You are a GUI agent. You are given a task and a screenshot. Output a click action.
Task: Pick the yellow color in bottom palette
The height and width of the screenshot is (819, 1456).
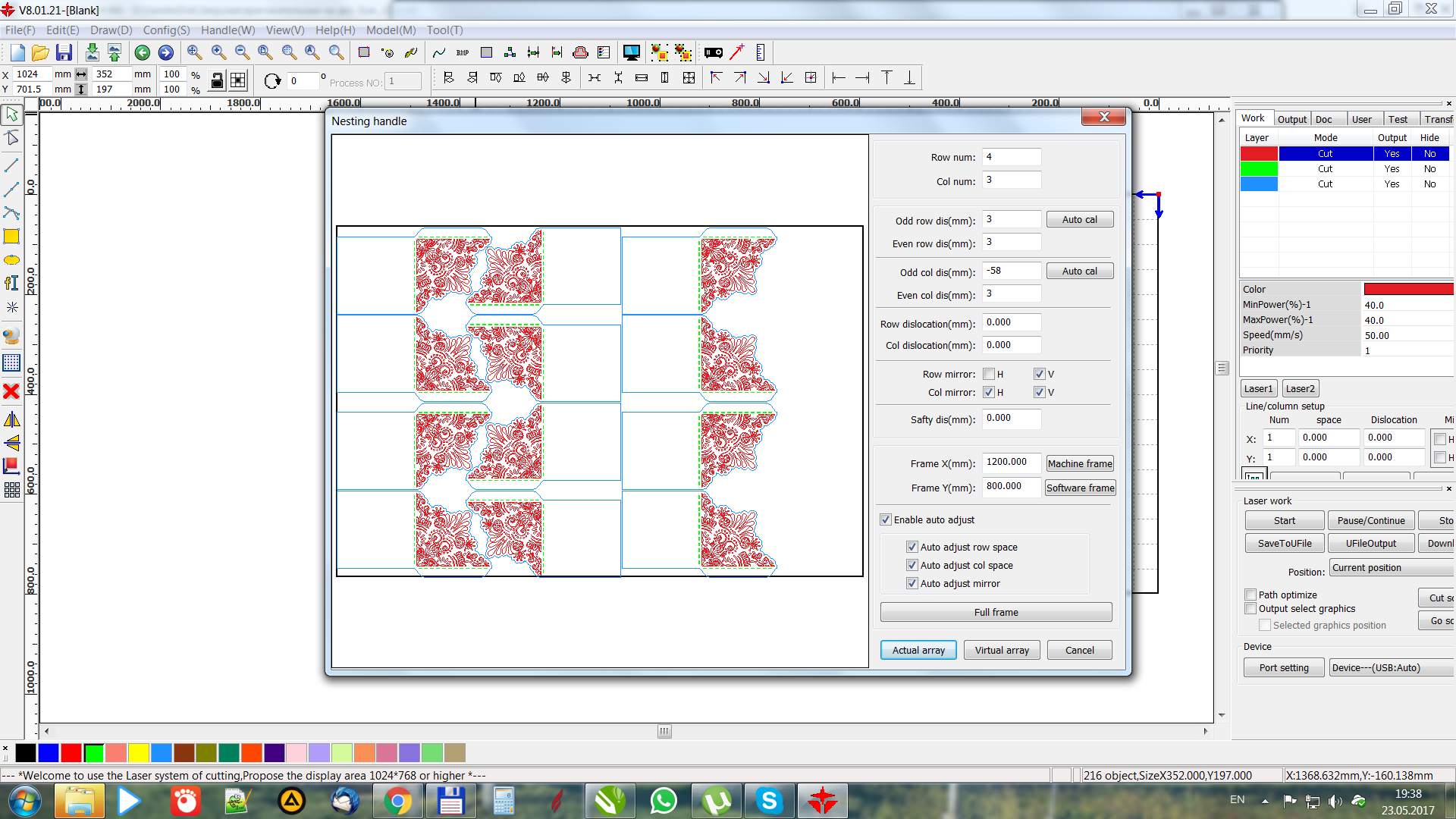[138, 752]
